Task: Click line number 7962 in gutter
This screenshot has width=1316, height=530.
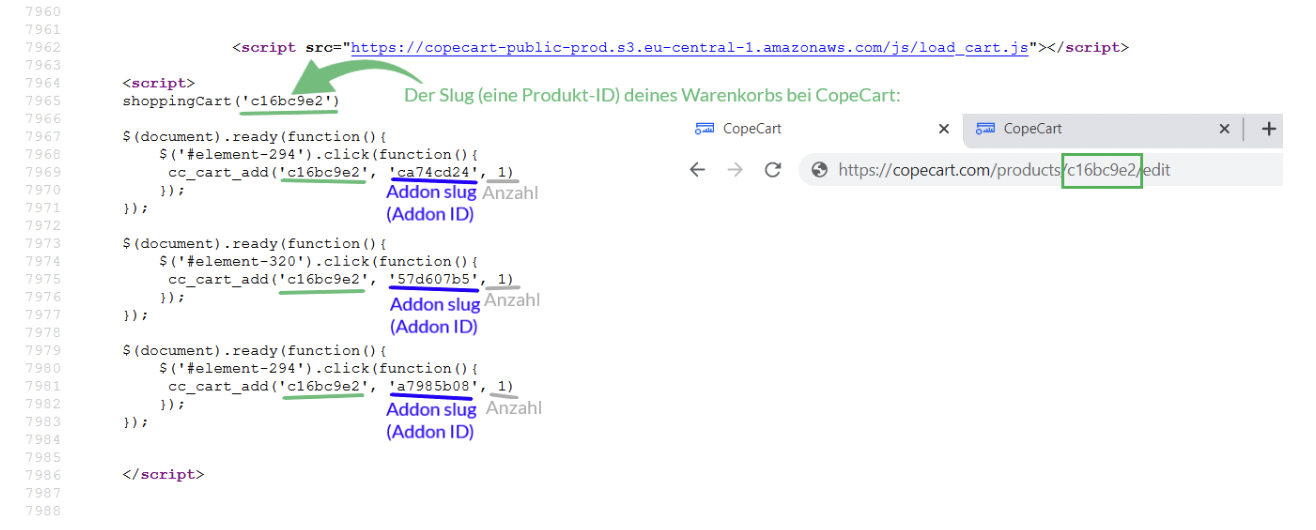Action: (x=41, y=47)
